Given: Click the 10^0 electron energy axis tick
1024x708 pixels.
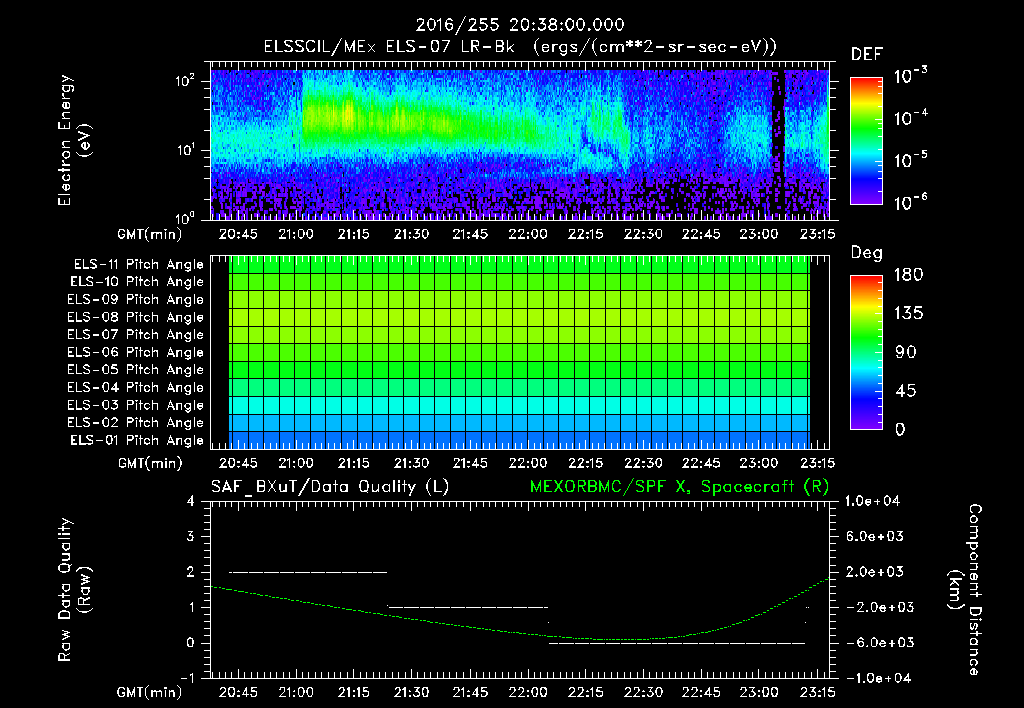Looking at the screenshot, I should pyautogui.click(x=185, y=217).
